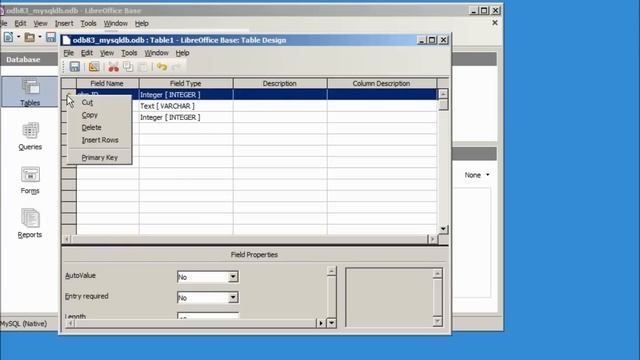Click the Edit Data icon in Table Design toolbar
This screenshot has width=640, height=360.
(x=94, y=67)
